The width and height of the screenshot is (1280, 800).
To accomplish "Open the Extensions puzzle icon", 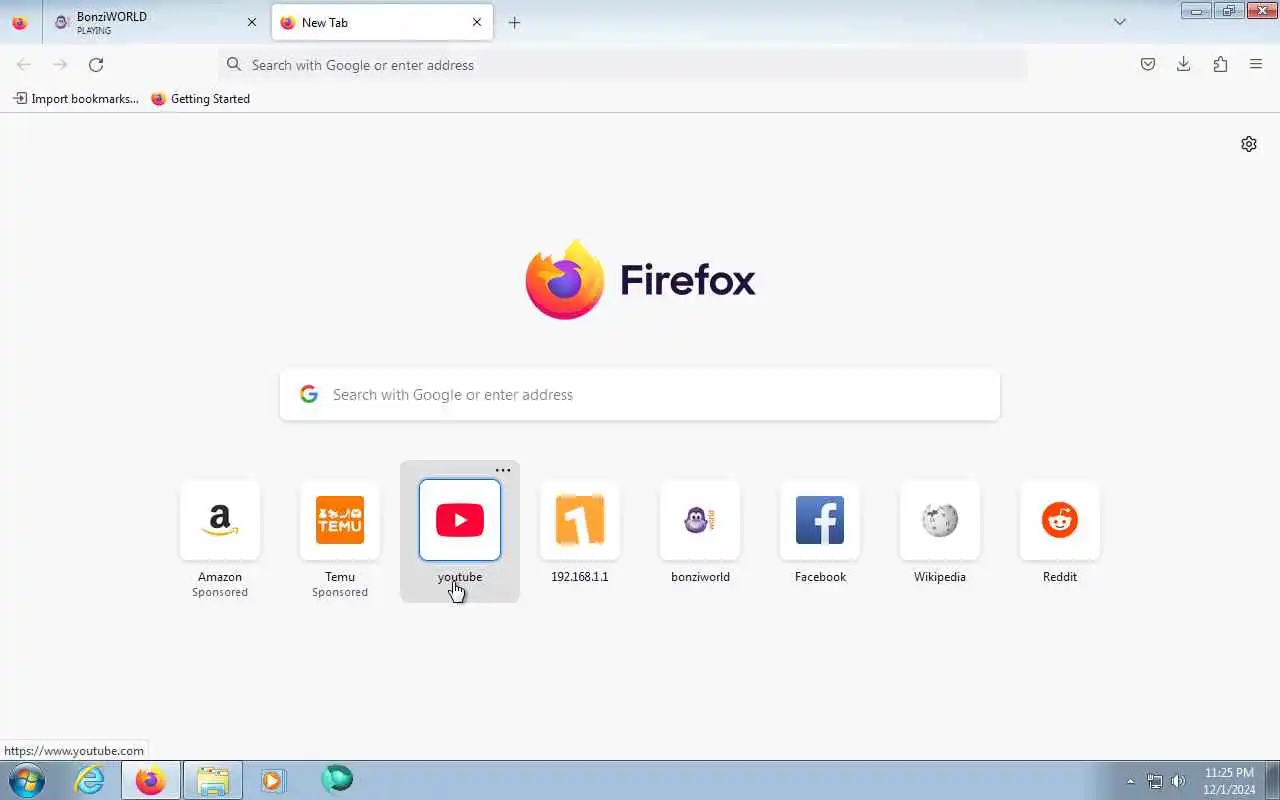I will tap(1220, 65).
